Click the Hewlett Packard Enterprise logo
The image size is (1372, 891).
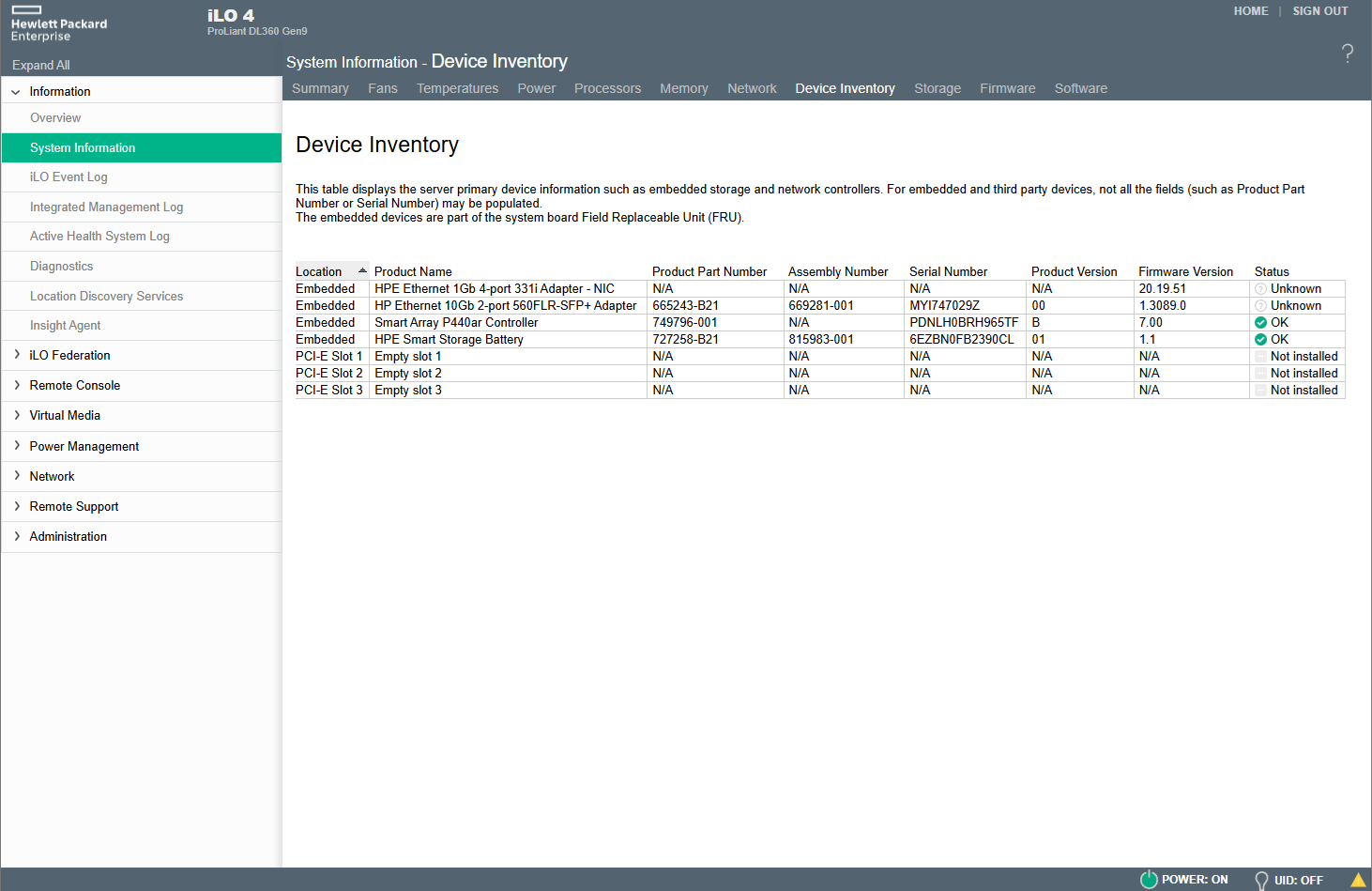pyautogui.click(x=58, y=23)
